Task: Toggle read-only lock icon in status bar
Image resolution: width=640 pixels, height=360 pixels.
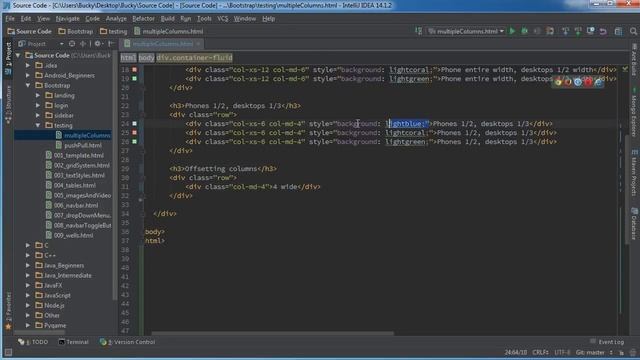Action: coord(621,352)
